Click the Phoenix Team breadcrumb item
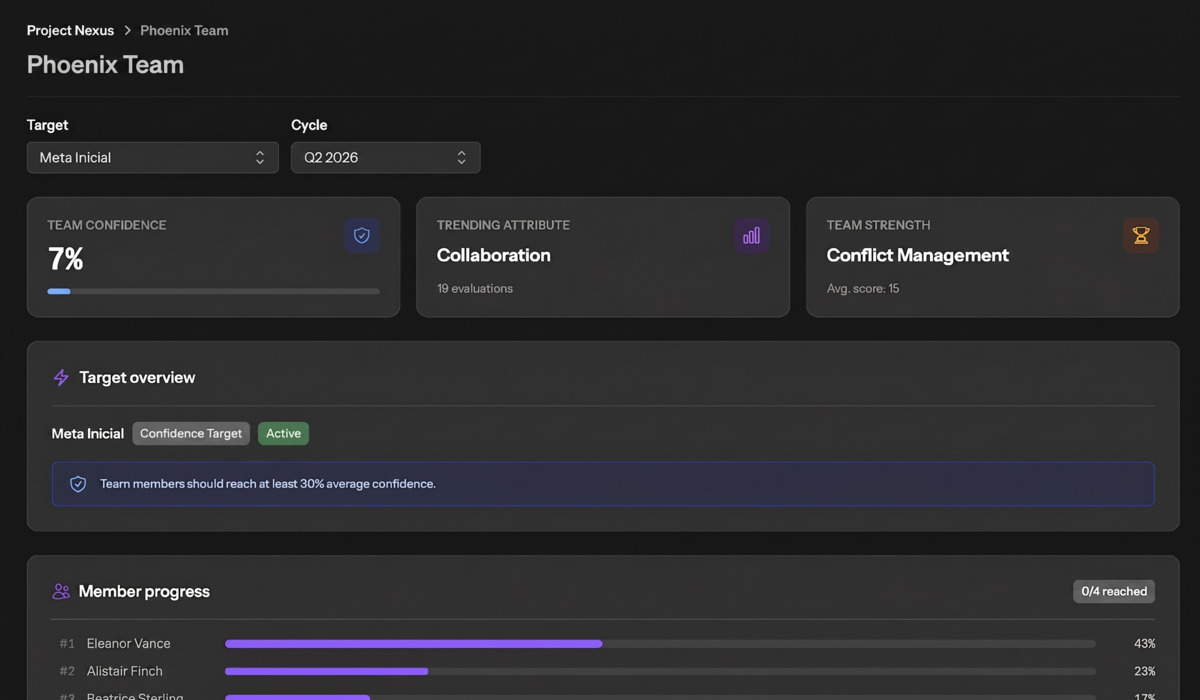 coord(184,31)
